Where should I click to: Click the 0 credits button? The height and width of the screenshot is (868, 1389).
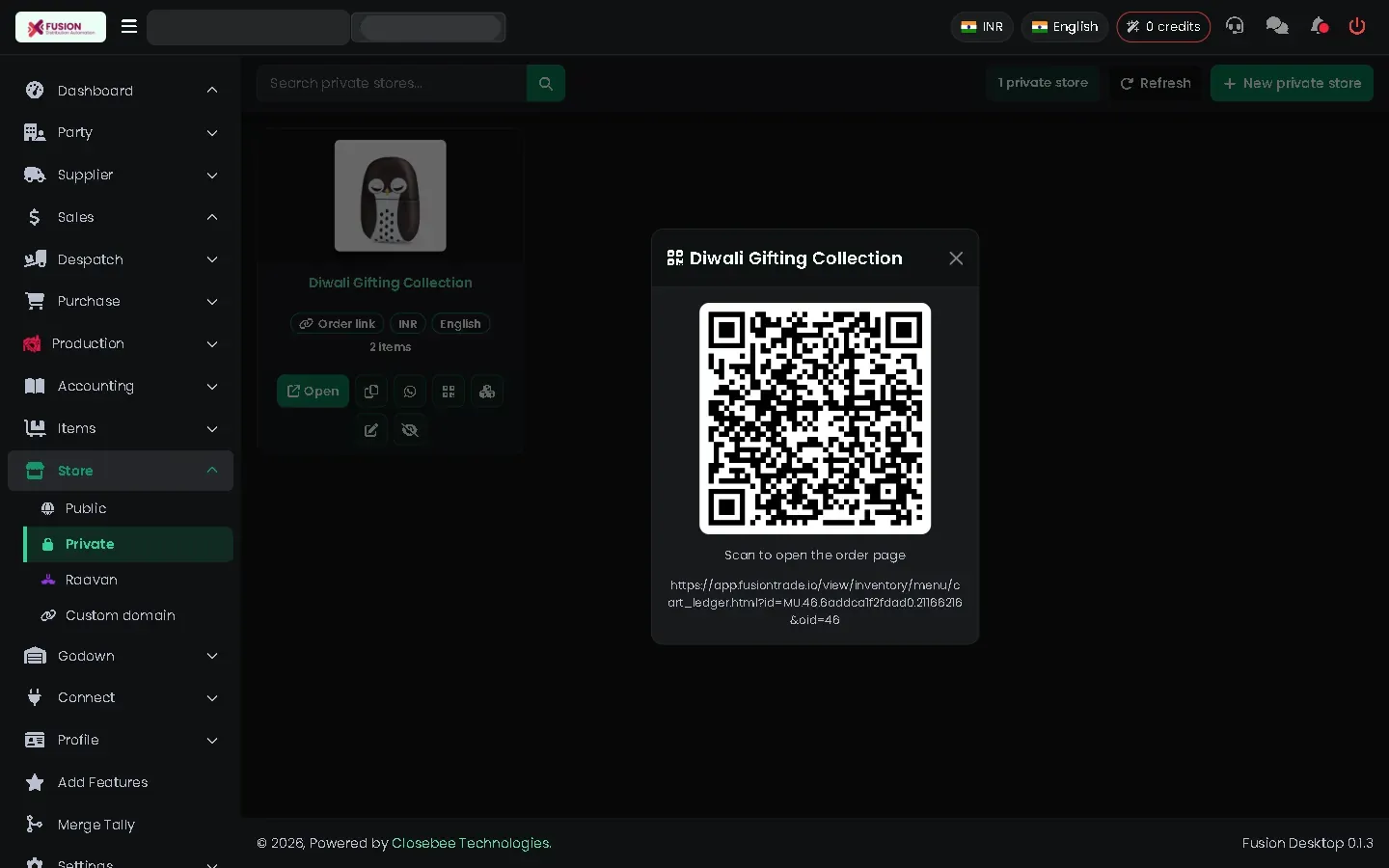pyautogui.click(x=1163, y=27)
